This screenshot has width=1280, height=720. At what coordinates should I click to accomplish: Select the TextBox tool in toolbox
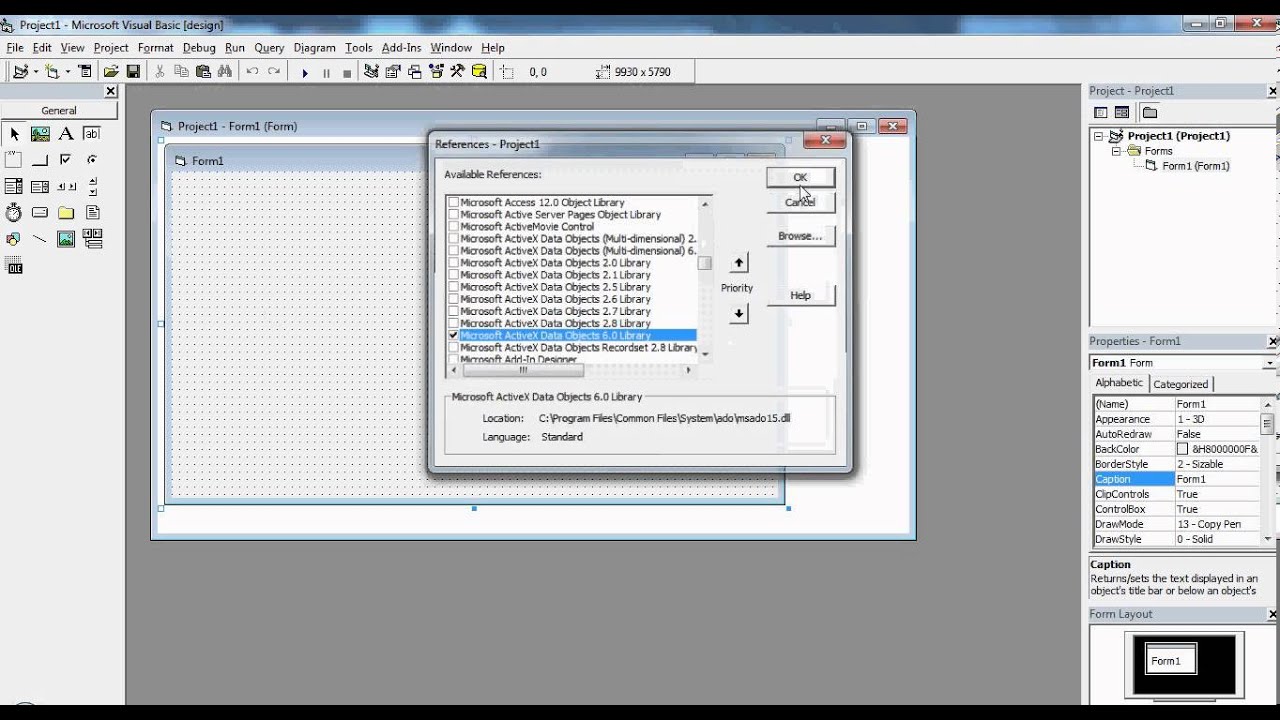92,133
